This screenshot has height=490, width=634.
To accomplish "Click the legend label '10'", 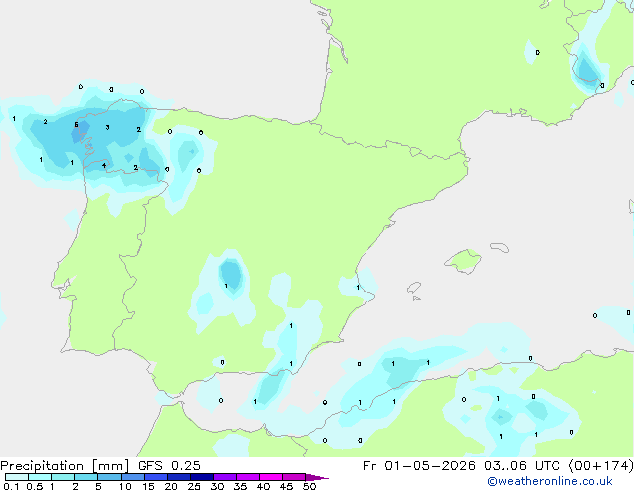I will (x=125, y=486).
